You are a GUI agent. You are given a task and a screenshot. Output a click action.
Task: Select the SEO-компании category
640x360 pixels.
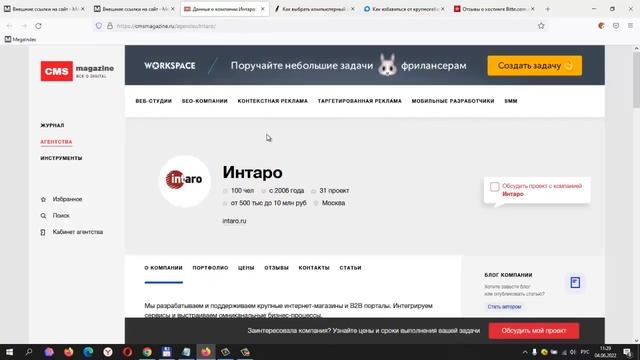(204, 101)
